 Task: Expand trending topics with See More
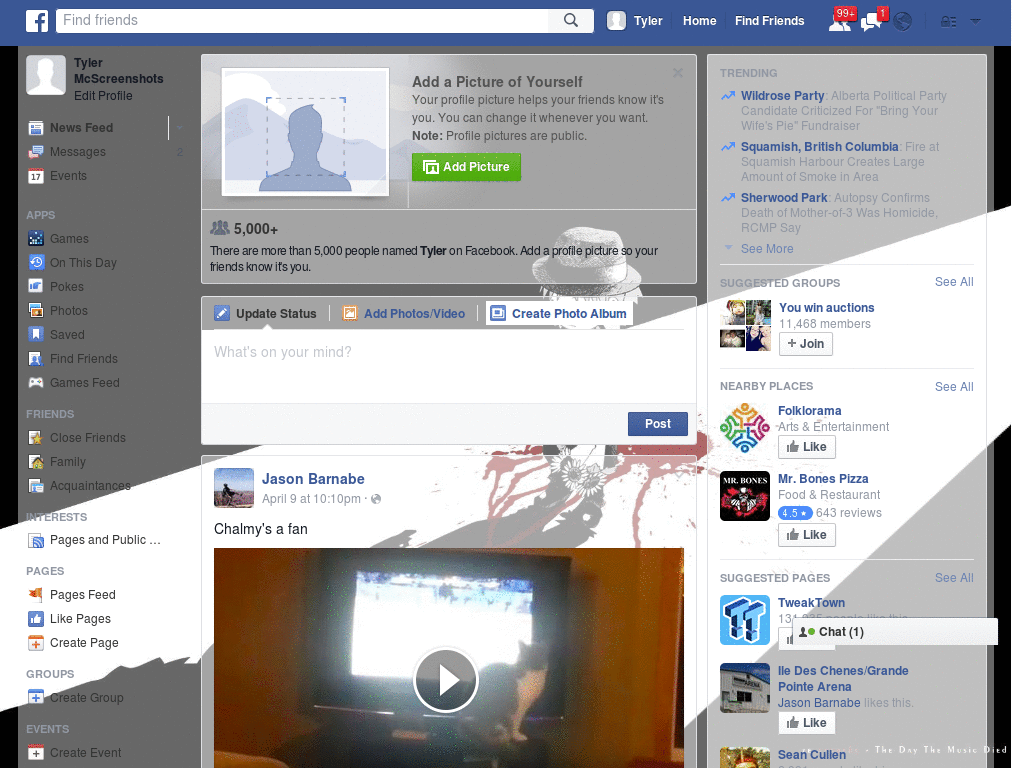tap(767, 249)
